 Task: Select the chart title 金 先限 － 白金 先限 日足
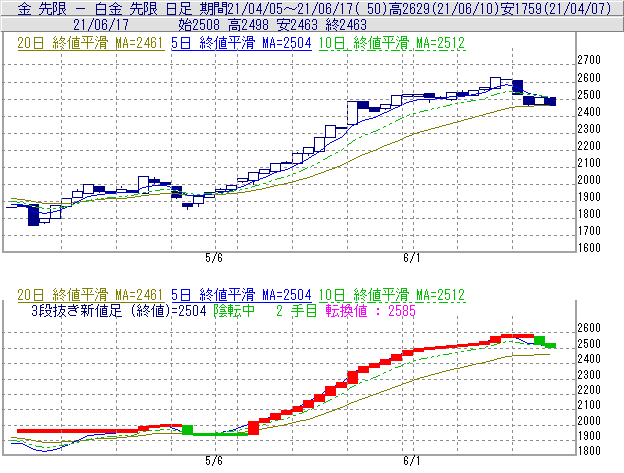tap(105, 8)
